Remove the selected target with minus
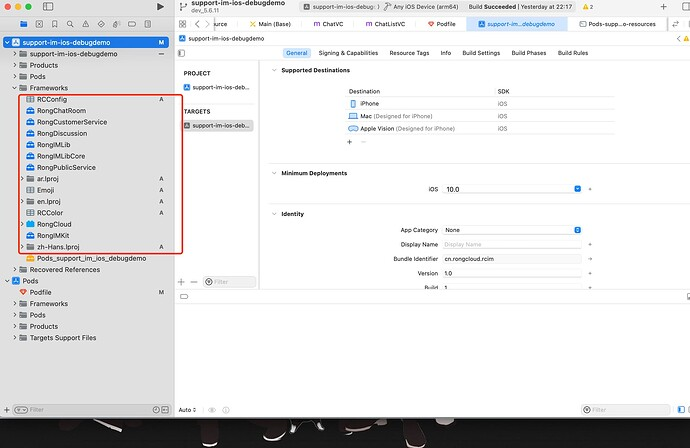The image size is (690, 448). tap(194, 282)
